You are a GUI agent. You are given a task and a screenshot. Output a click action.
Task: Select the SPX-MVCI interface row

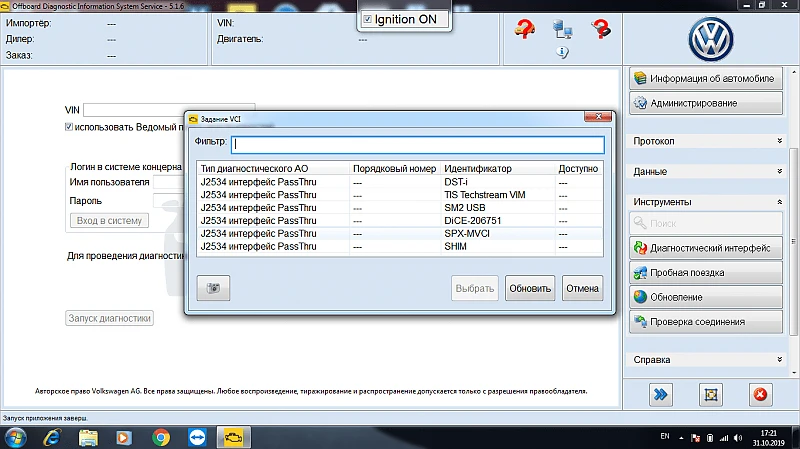tap(400, 233)
